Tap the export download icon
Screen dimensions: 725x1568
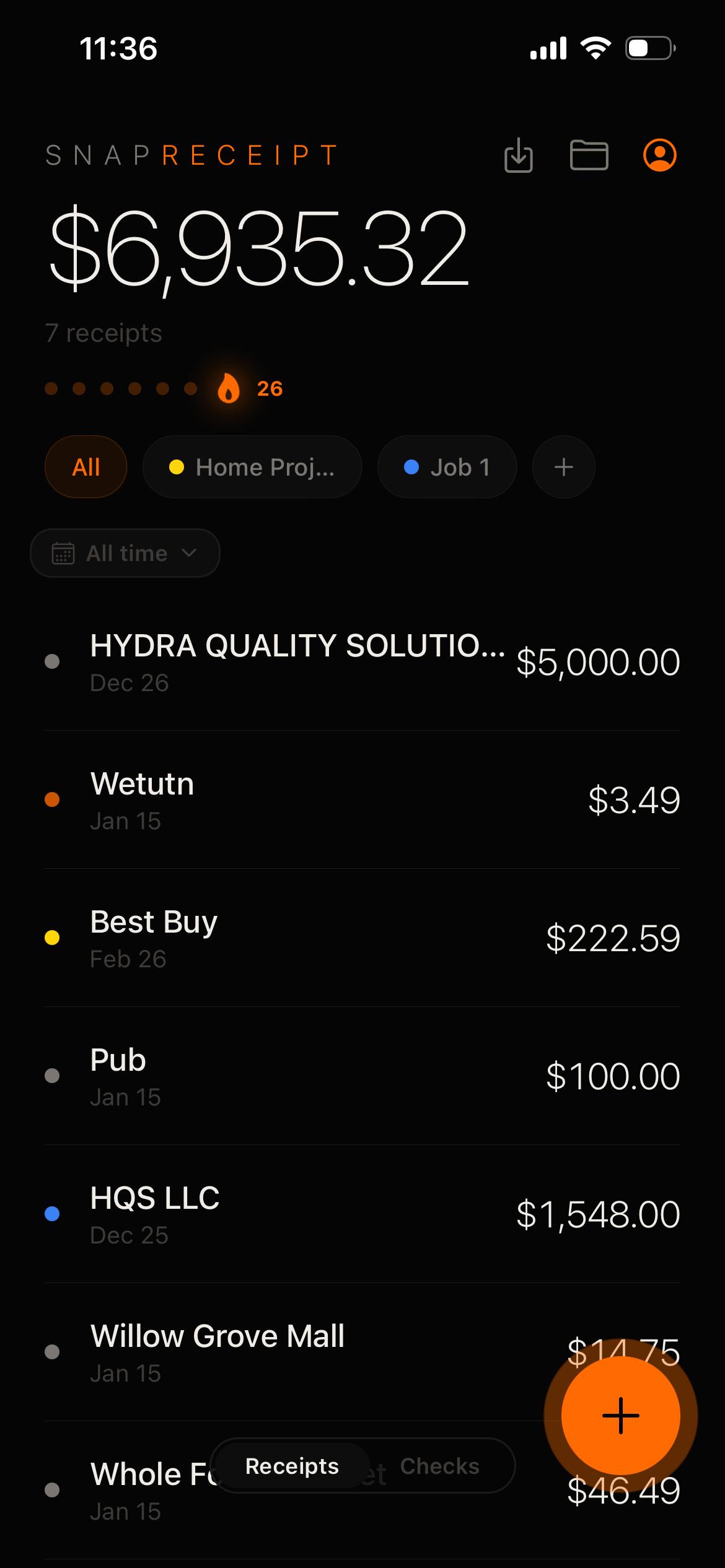[x=518, y=155]
